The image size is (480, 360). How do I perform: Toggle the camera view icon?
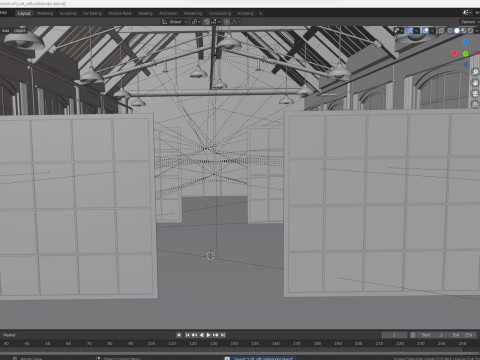[475, 94]
